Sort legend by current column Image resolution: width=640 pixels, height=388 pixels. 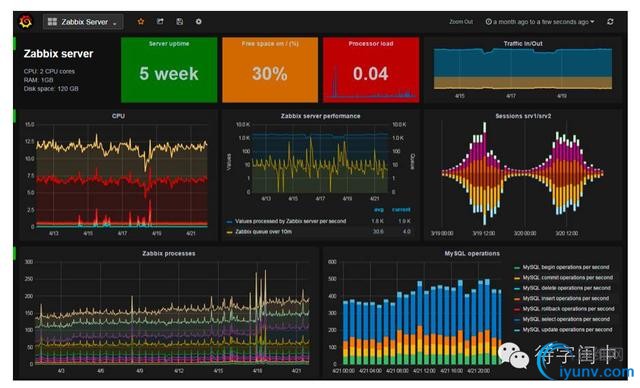click(401, 210)
